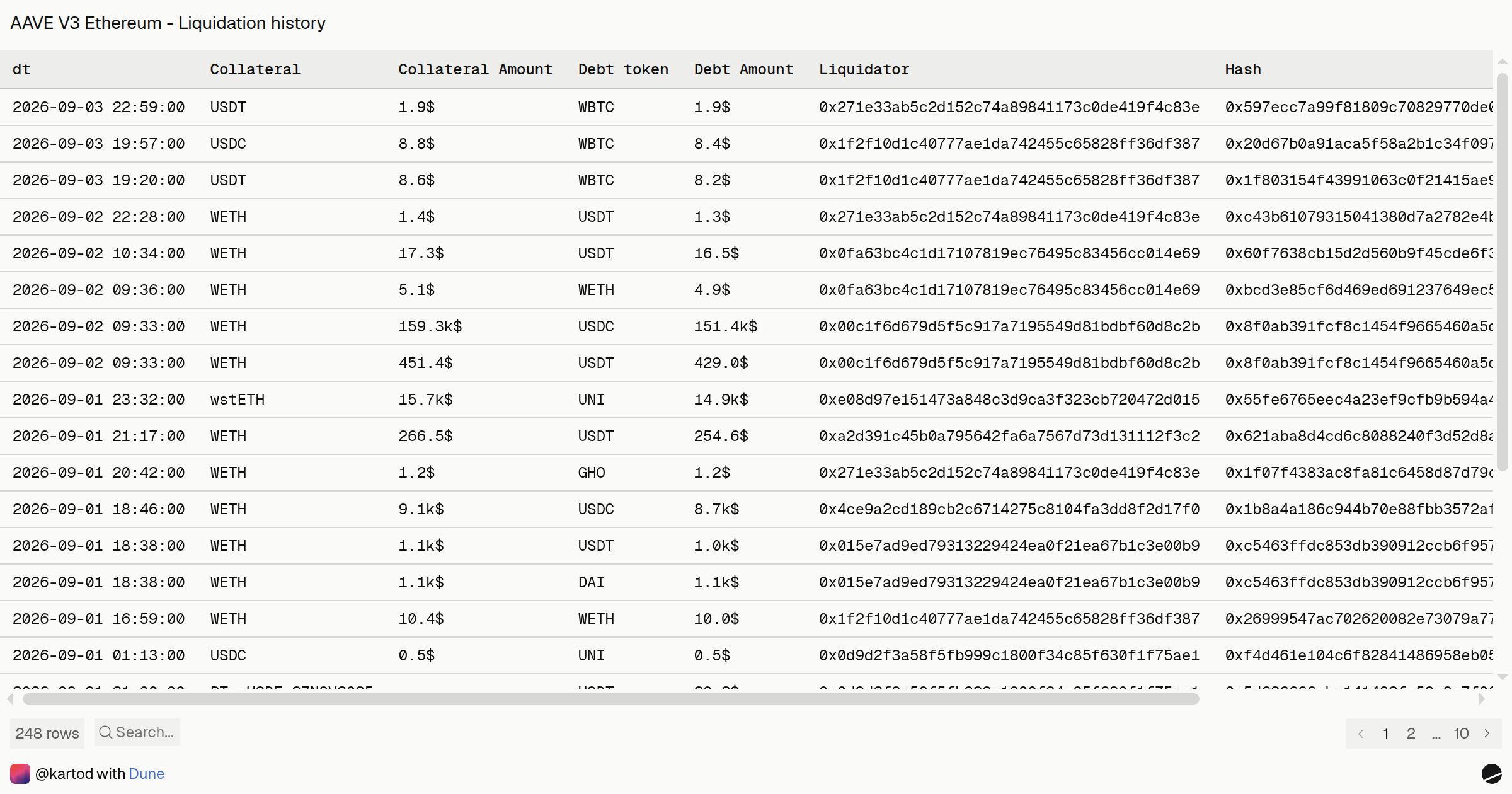This screenshot has width=1512, height=794.
Task: Click the scroll left arrow of horizontal scrollbar
Action: pos(10,699)
